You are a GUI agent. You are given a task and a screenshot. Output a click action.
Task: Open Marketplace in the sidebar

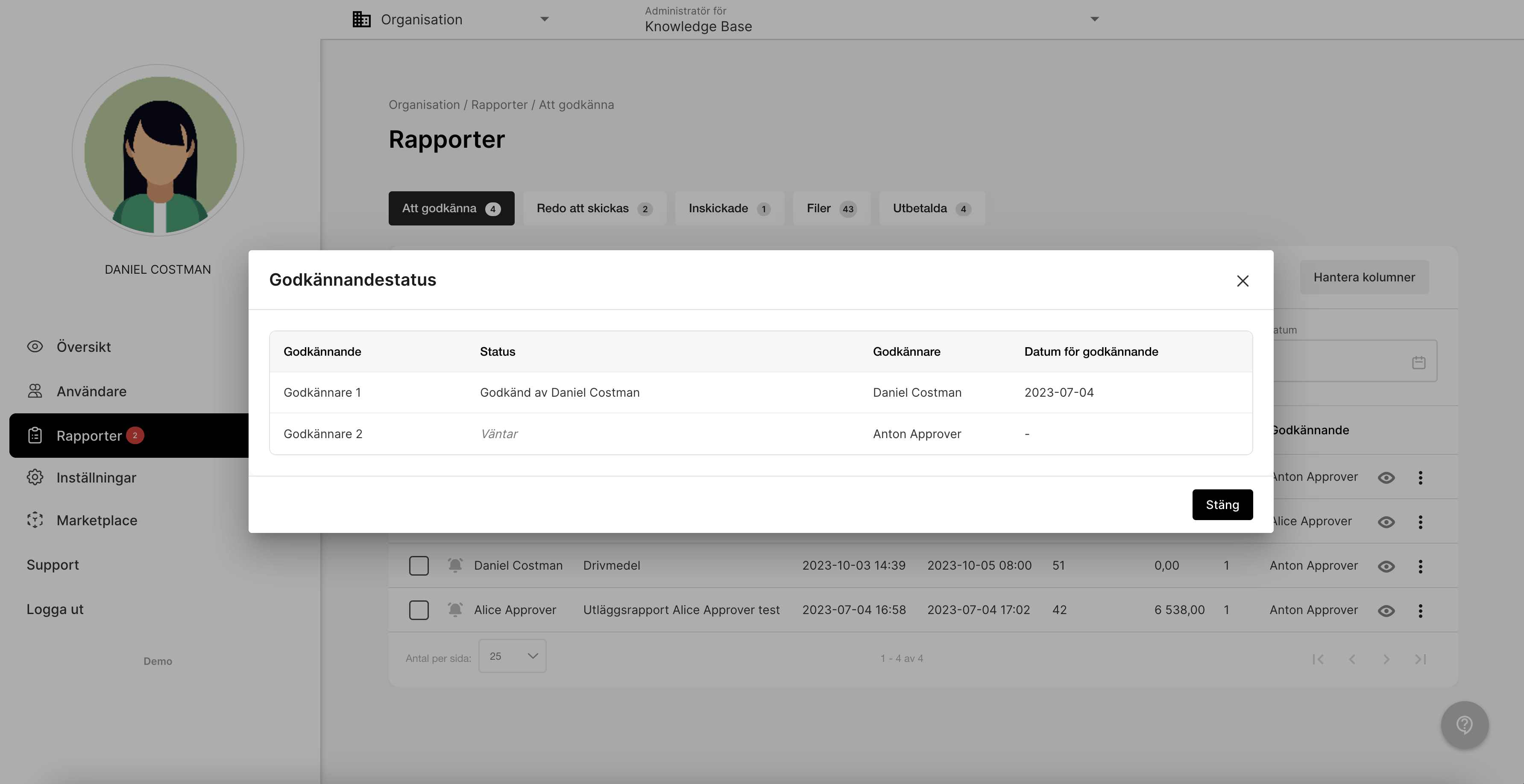pyautogui.click(x=97, y=520)
